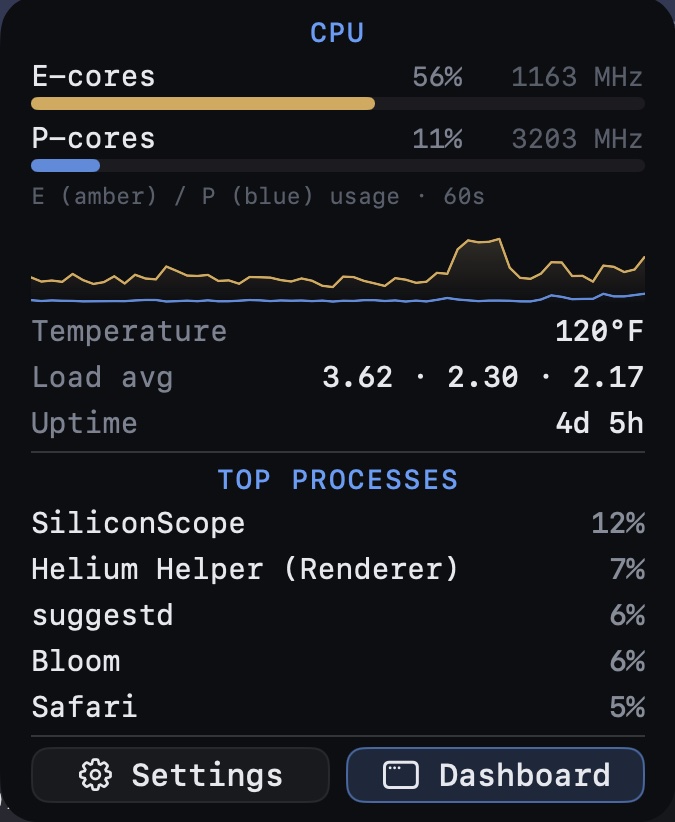Screen dimensions: 675x822
Task: Click the TOP PROCESSES section header
Action: [338, 480]
